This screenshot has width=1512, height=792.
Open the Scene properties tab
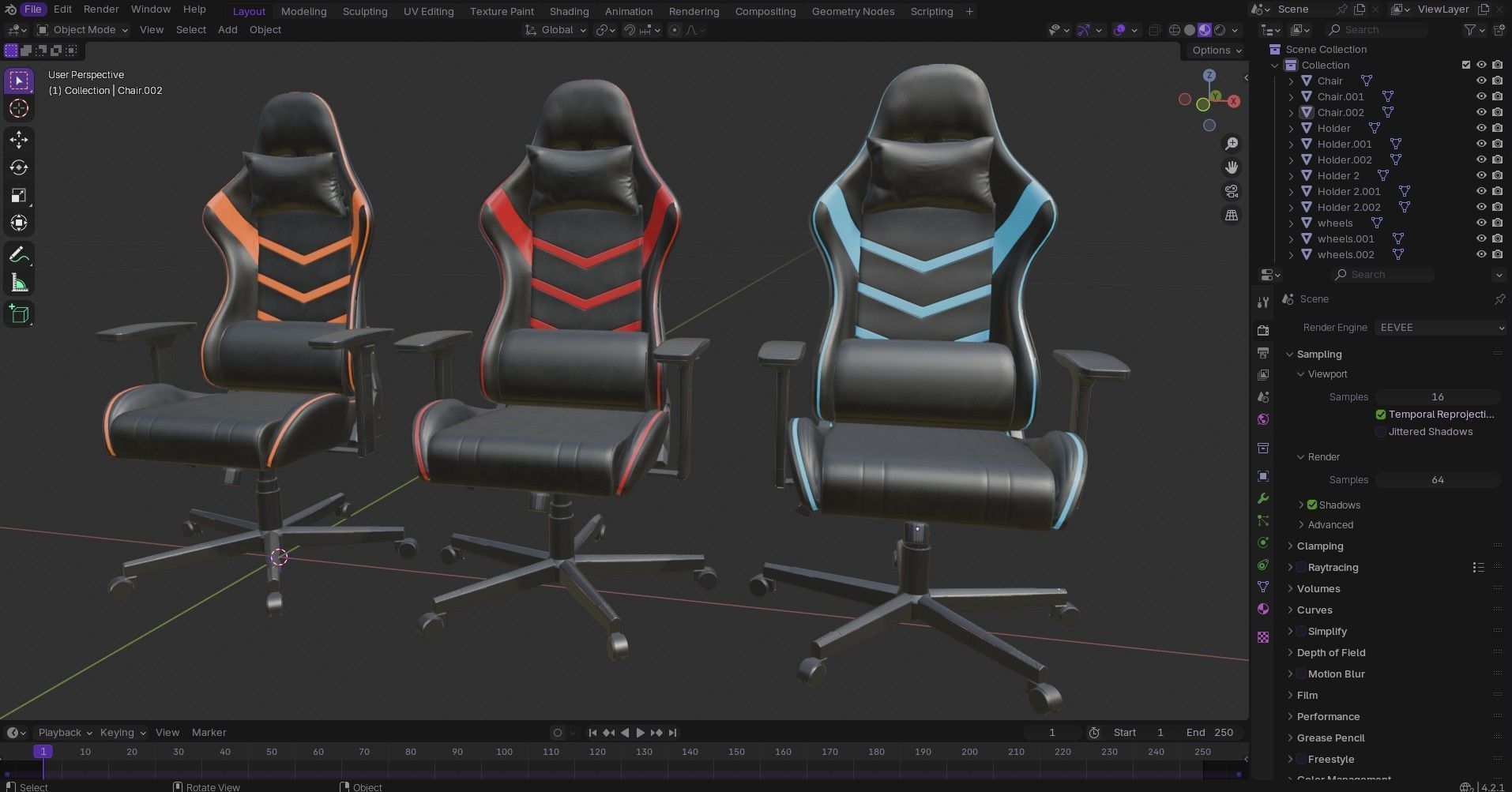coord(1263,396)
